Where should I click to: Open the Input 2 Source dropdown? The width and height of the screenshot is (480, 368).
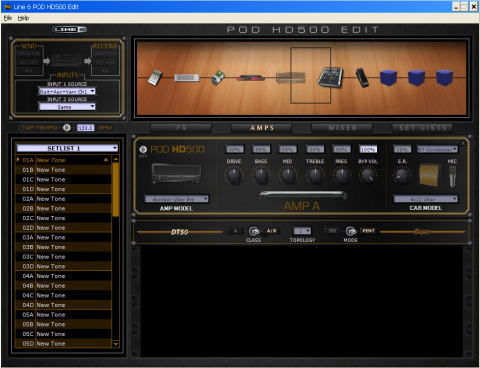tap(67, 107)
